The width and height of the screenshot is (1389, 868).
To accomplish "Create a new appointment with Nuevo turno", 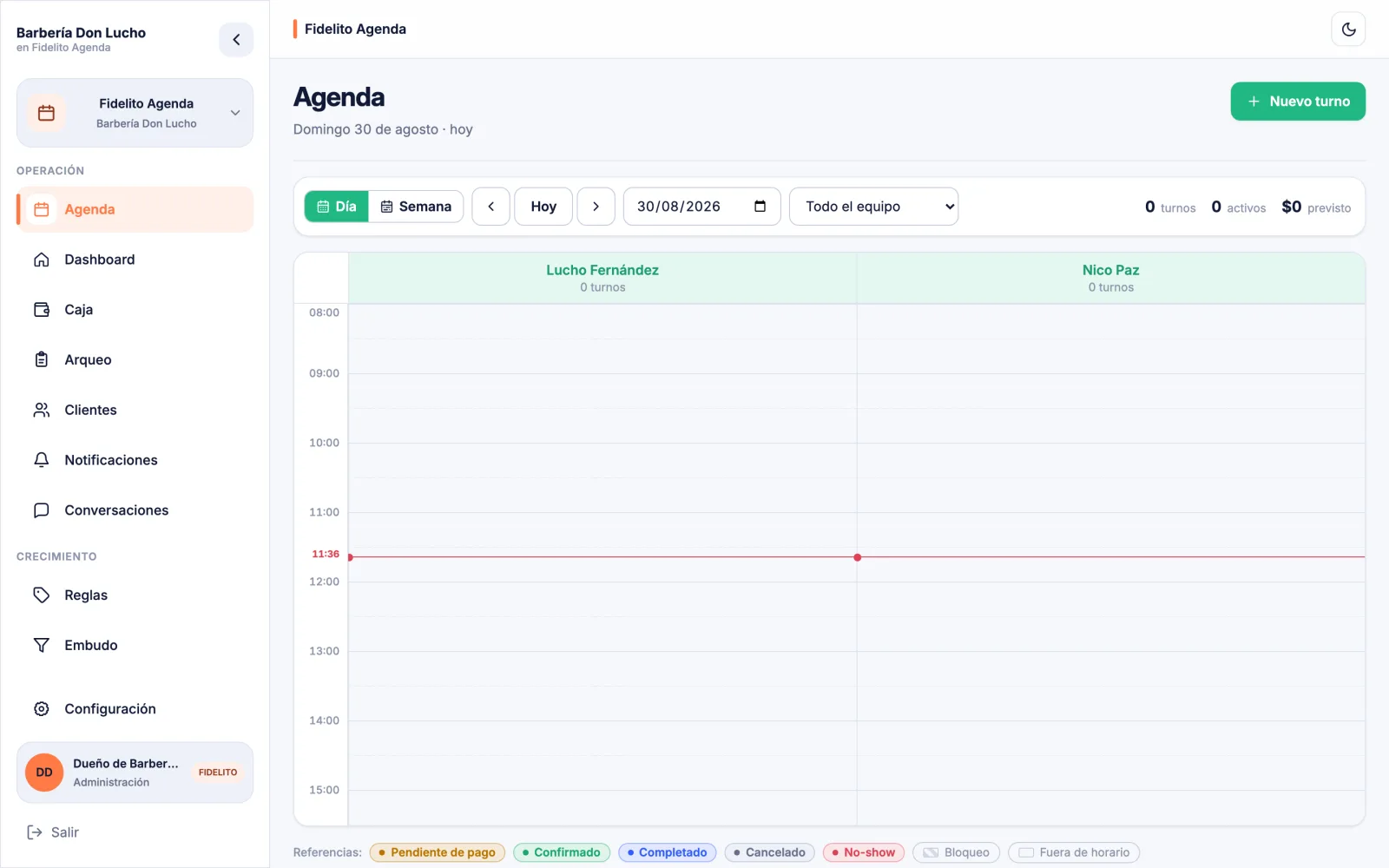I will pyautogui.click(x=1298, y=102).
